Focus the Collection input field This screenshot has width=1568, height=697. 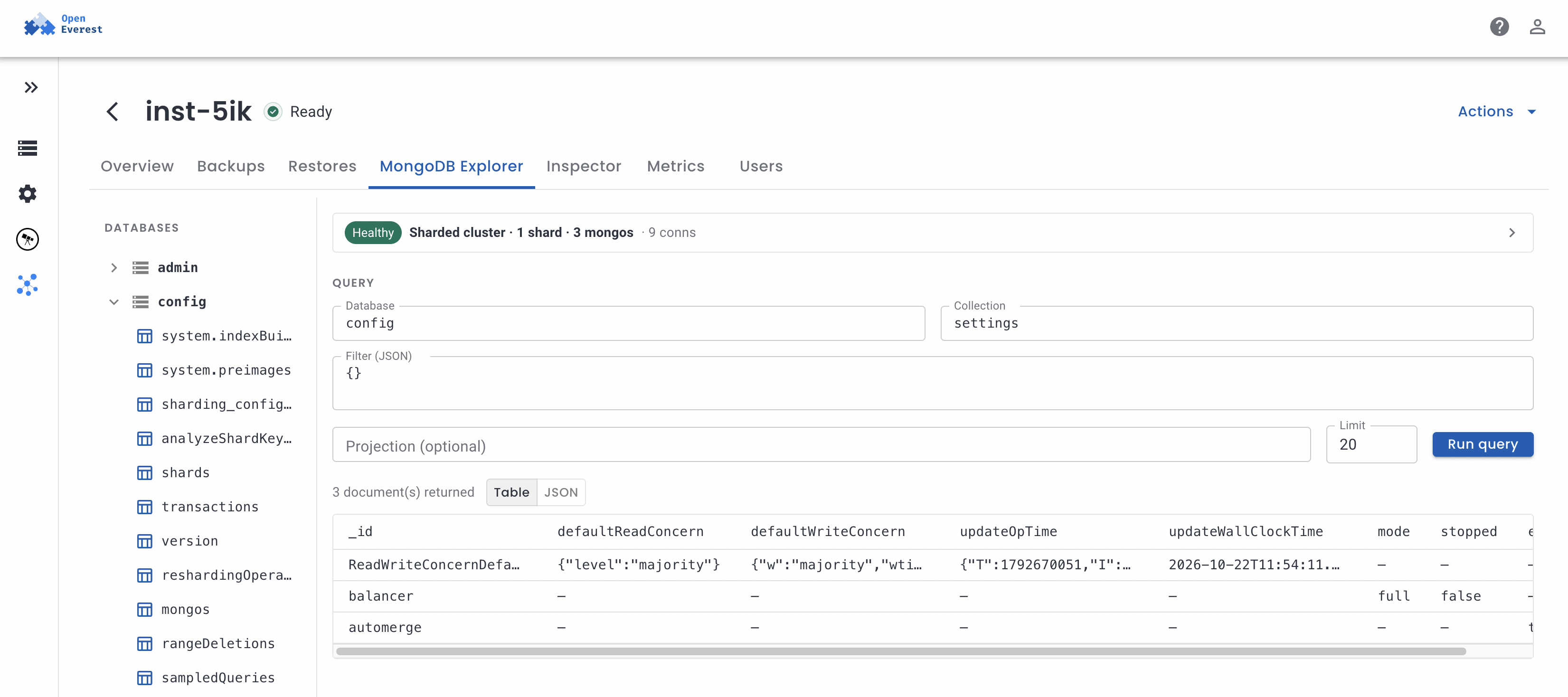(1236, 323)
